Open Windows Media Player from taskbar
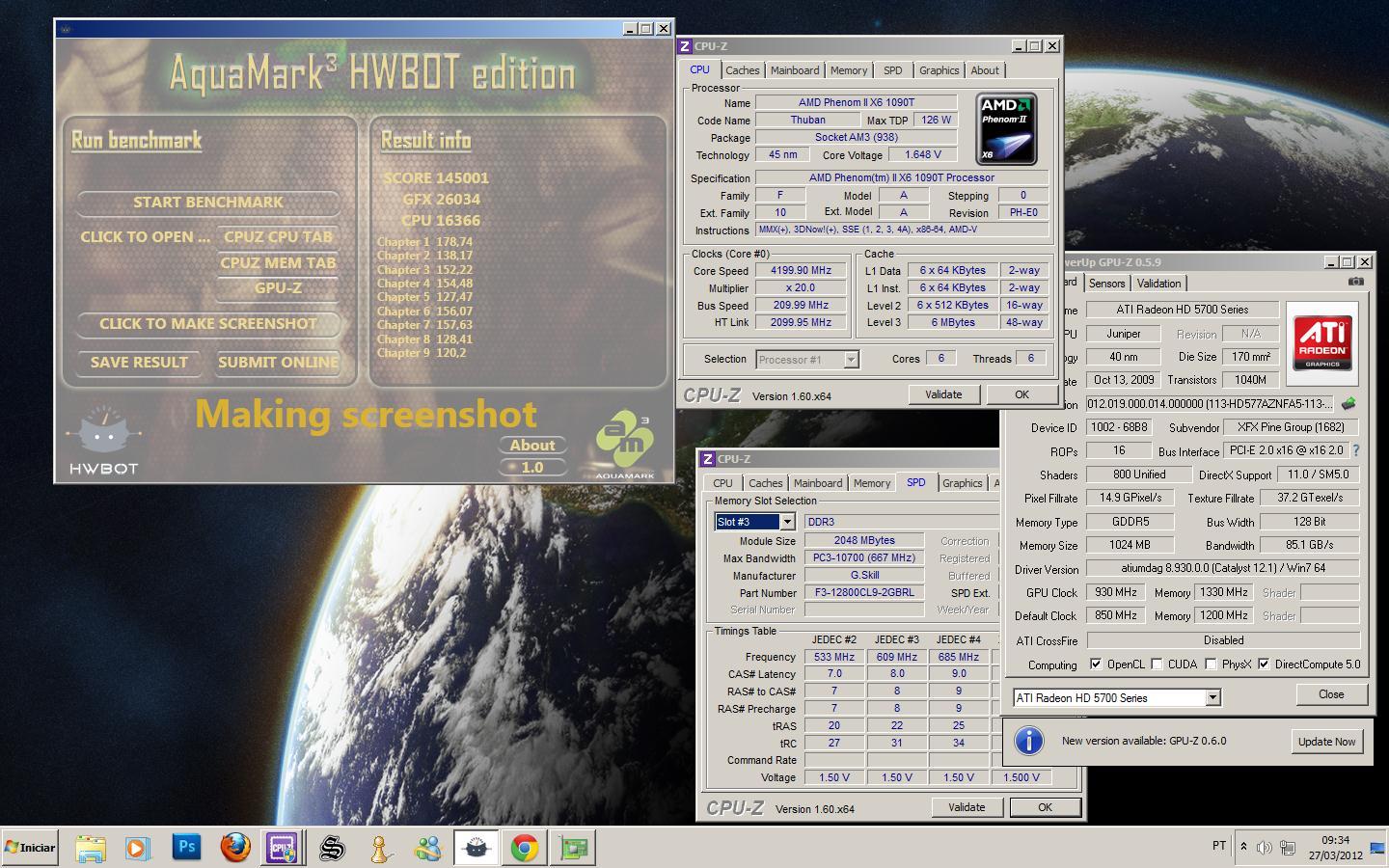This screenshot has height=868, width=1389. (138, 848)
